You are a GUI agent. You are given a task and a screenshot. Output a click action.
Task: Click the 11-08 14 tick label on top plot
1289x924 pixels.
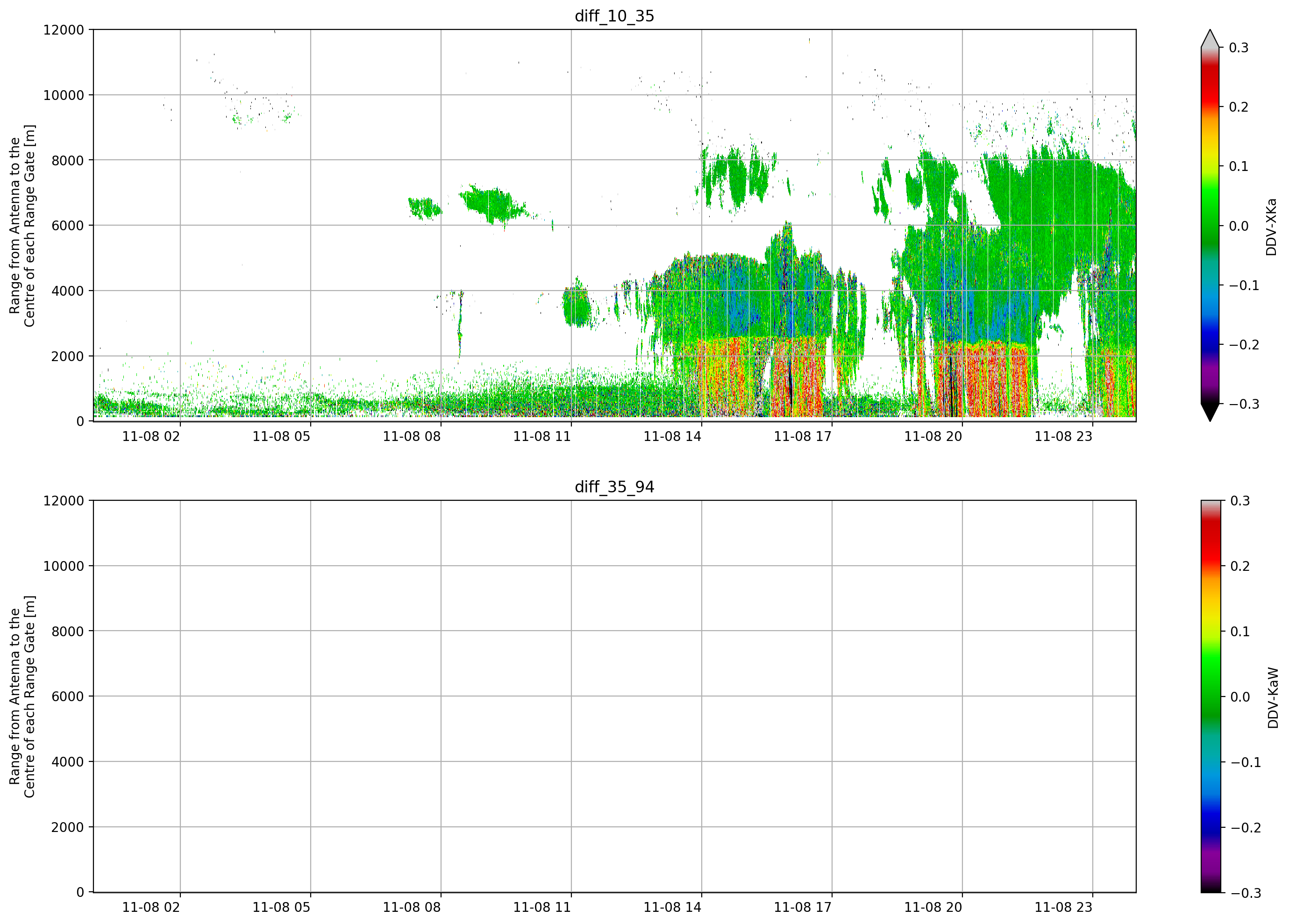(672, 436)
